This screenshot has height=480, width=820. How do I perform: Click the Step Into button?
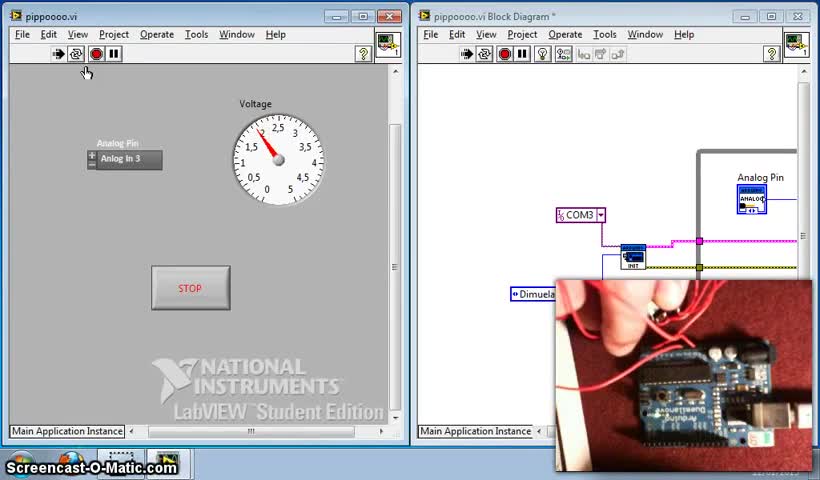tap(584, 54)
